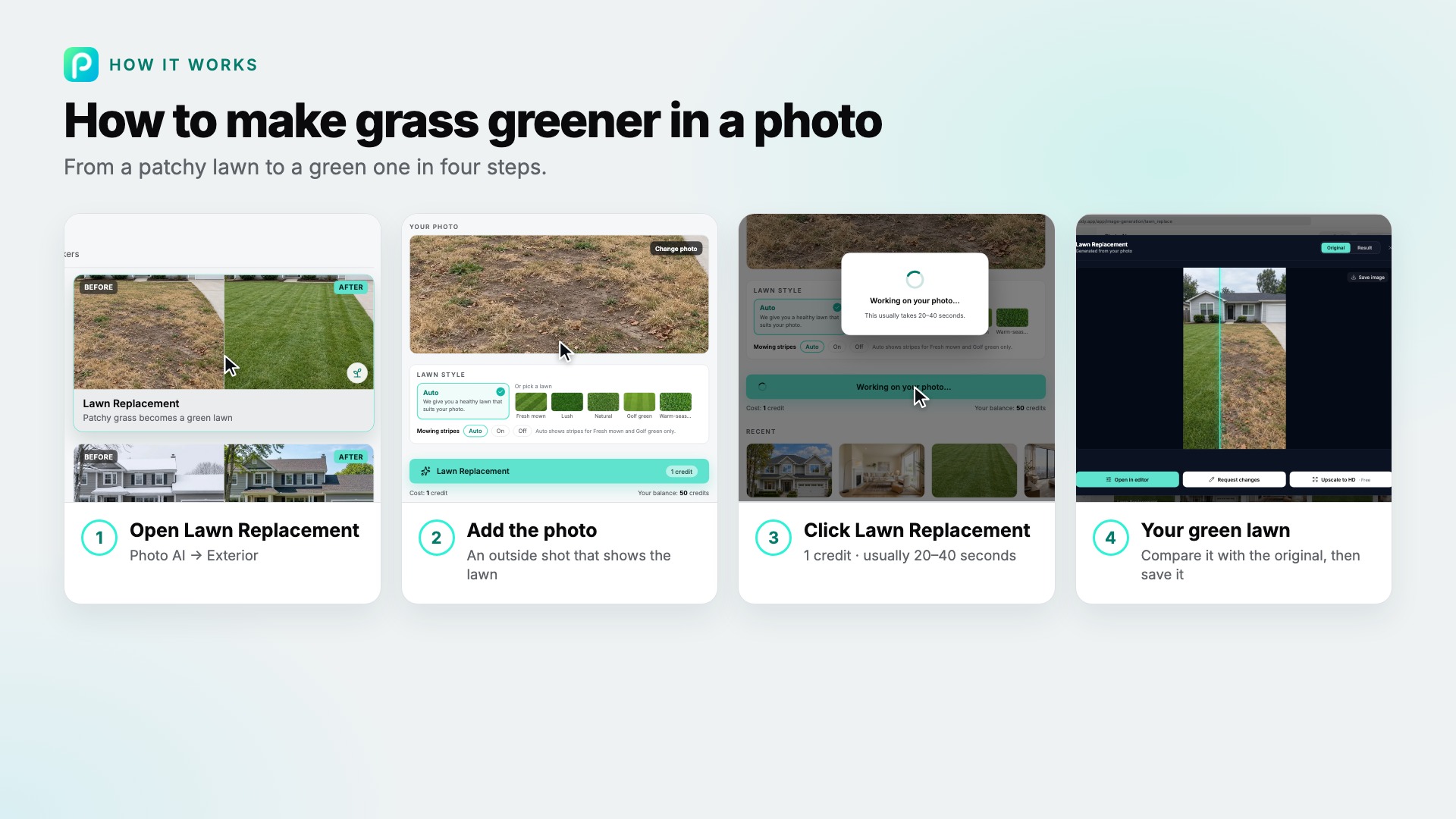Set Mowing stripes to Auto in step 2
Image resolution: width=1456 pixels, height=819 pixels.
tap(475, 431)
